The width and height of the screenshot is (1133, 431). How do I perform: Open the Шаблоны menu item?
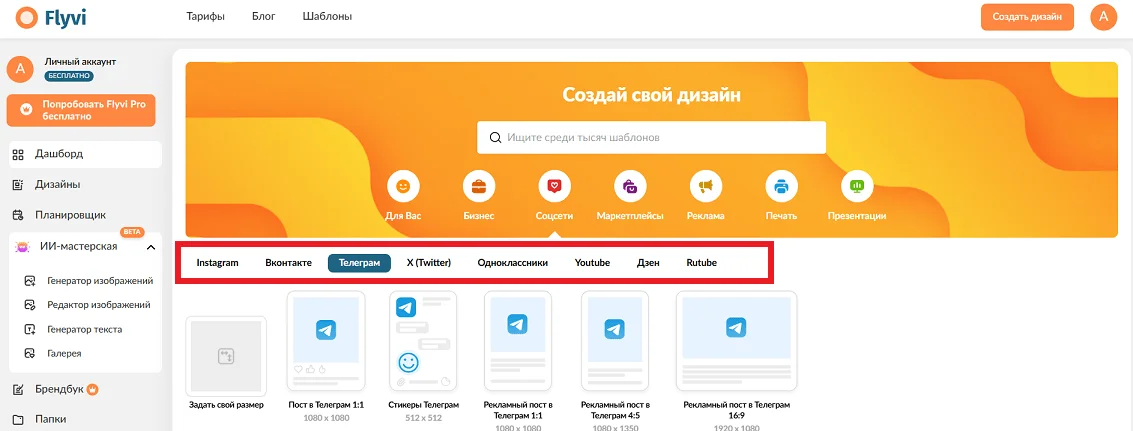[x=327, y=16]
